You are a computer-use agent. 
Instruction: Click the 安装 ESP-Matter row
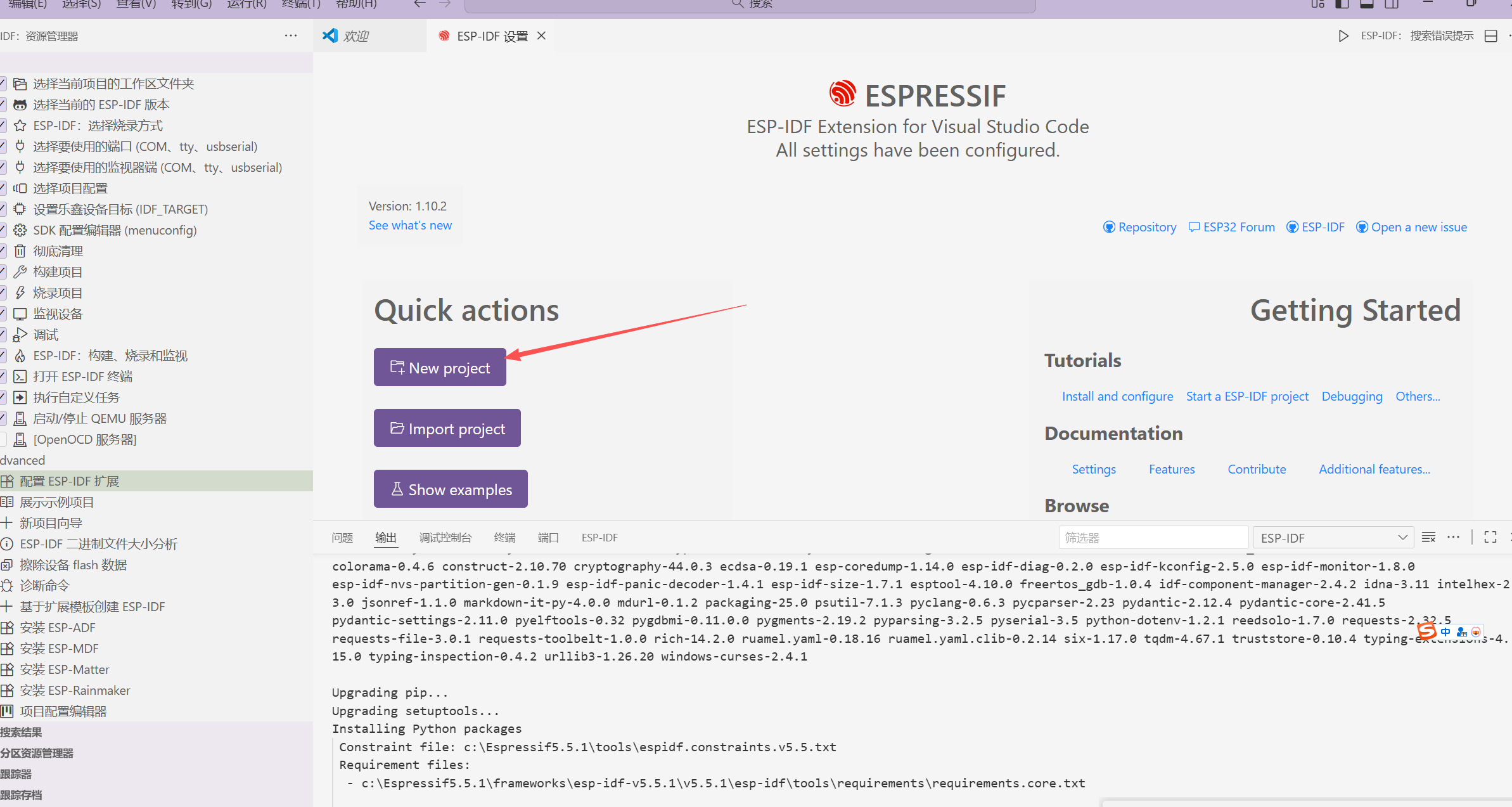coord(157,669)
